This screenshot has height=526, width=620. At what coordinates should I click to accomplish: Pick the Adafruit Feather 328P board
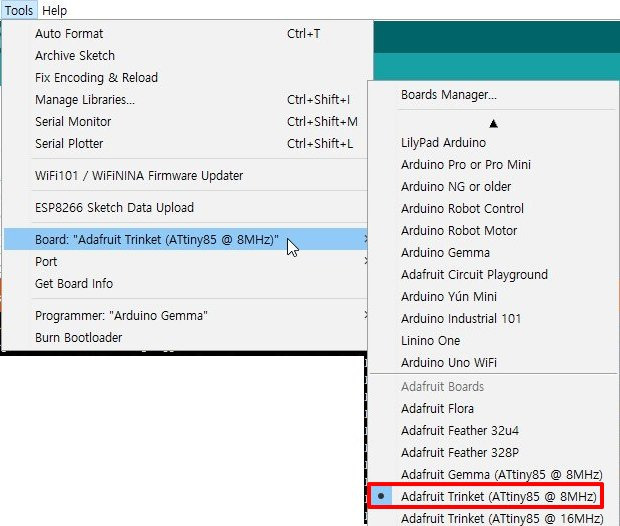click(493, 452)
